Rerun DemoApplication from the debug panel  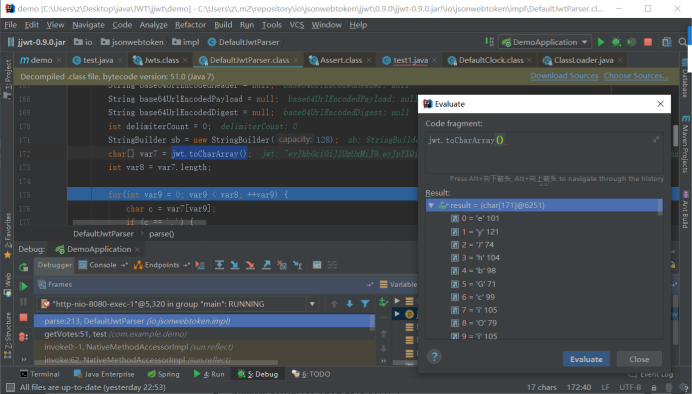pos(24,267)
